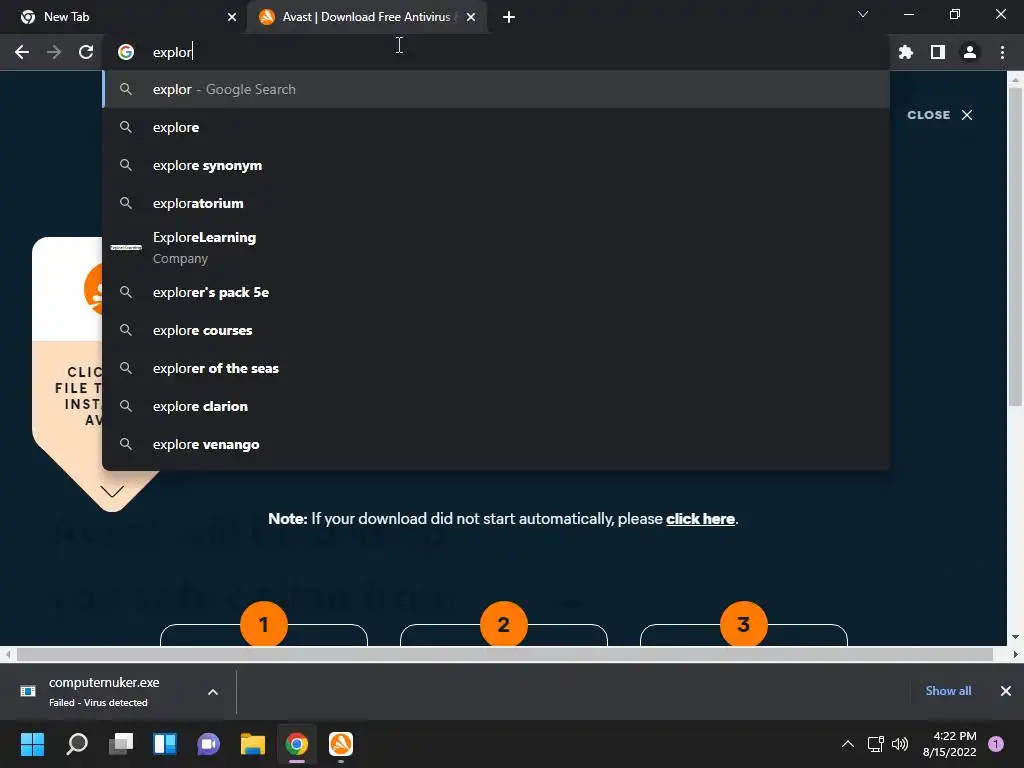The width and height of the screenshot is (1024, 768).
Task: Go back using the browser back arrow
Action: pos(22,52)
